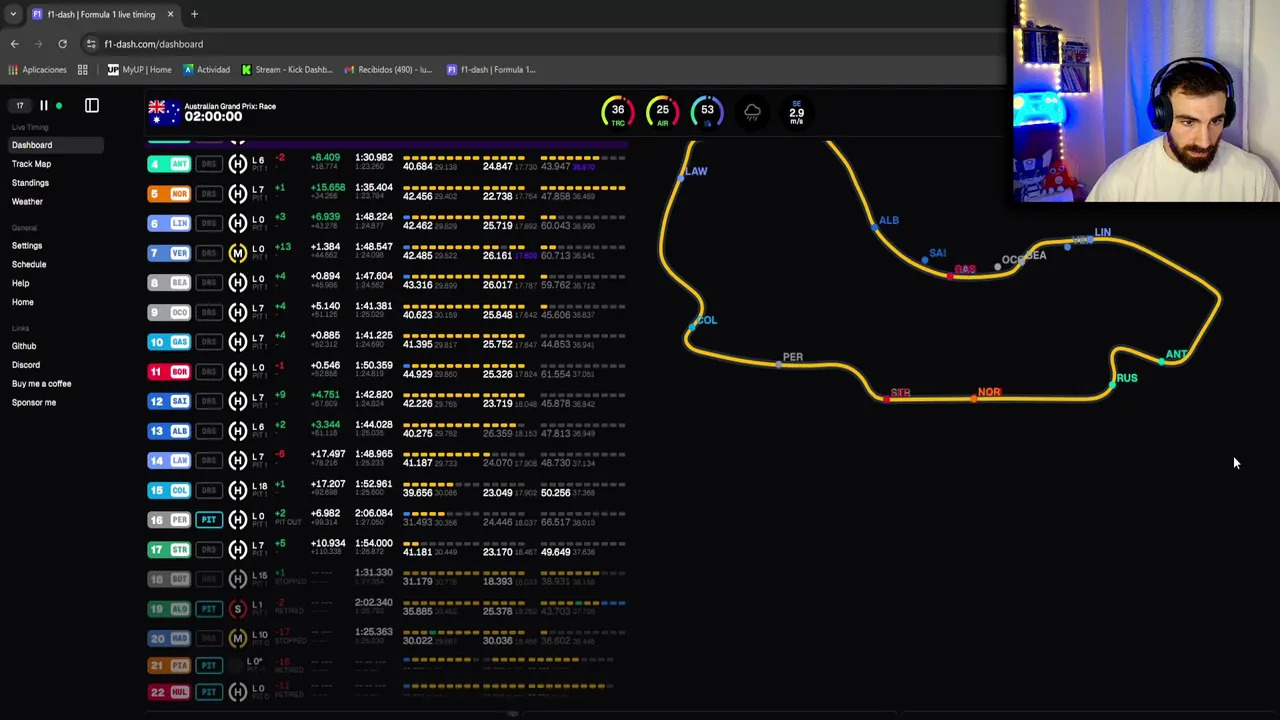1280x720 pixels.
Task: Click the hard tyre icon for NOR
Action: tap(237, 194)
